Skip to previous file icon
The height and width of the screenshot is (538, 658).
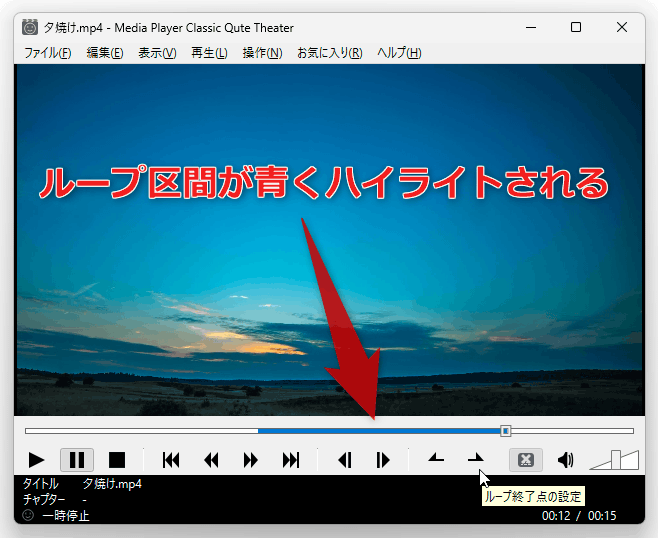[171, 460]
